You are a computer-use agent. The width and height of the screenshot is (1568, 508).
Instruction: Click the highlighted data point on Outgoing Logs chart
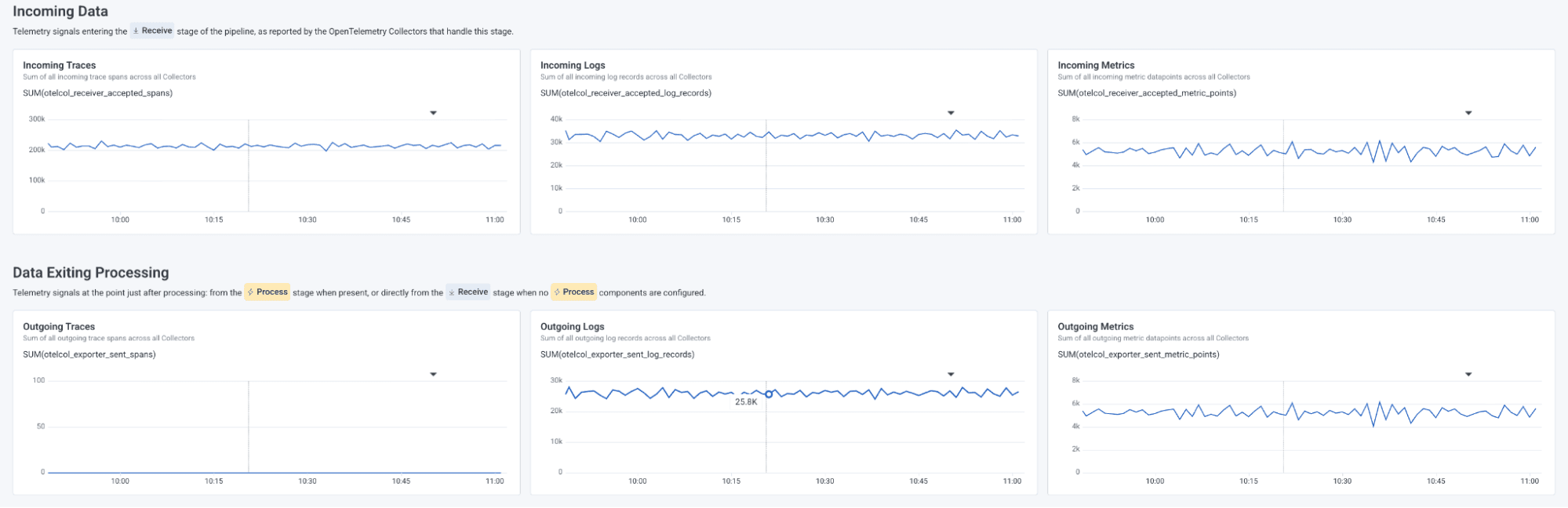pos(769,394)
